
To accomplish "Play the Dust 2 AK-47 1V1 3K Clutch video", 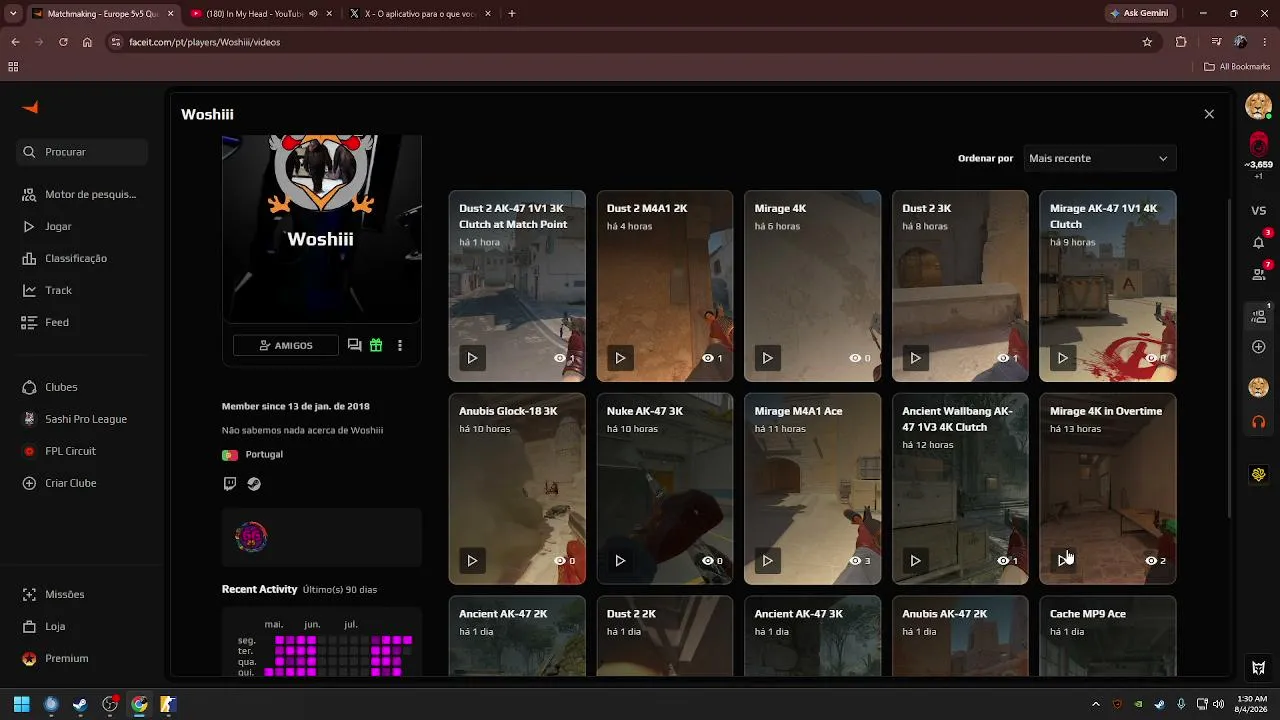I will tap(472, 358).
